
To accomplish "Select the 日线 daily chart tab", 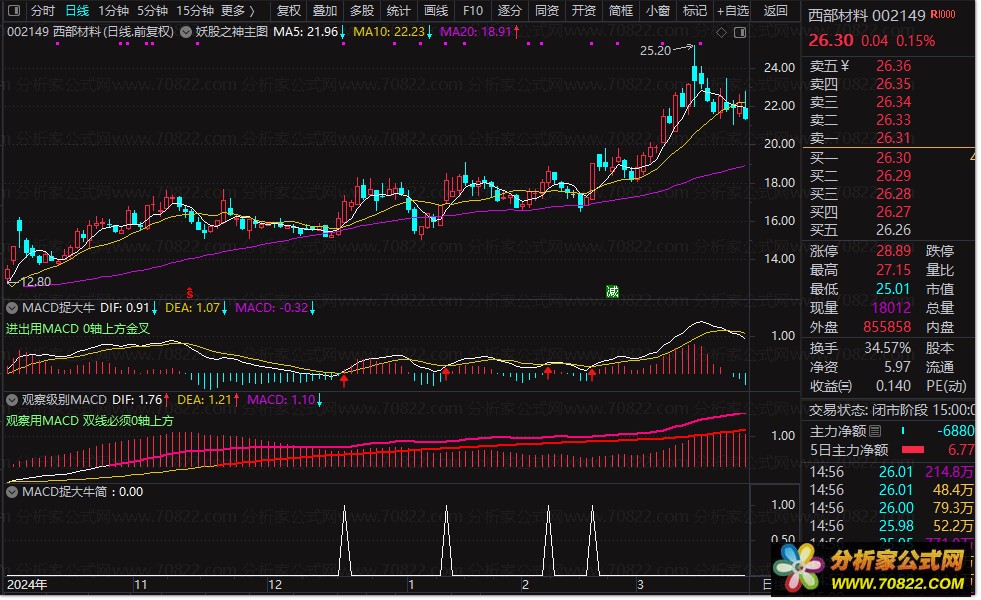I will tap(76, 11).
